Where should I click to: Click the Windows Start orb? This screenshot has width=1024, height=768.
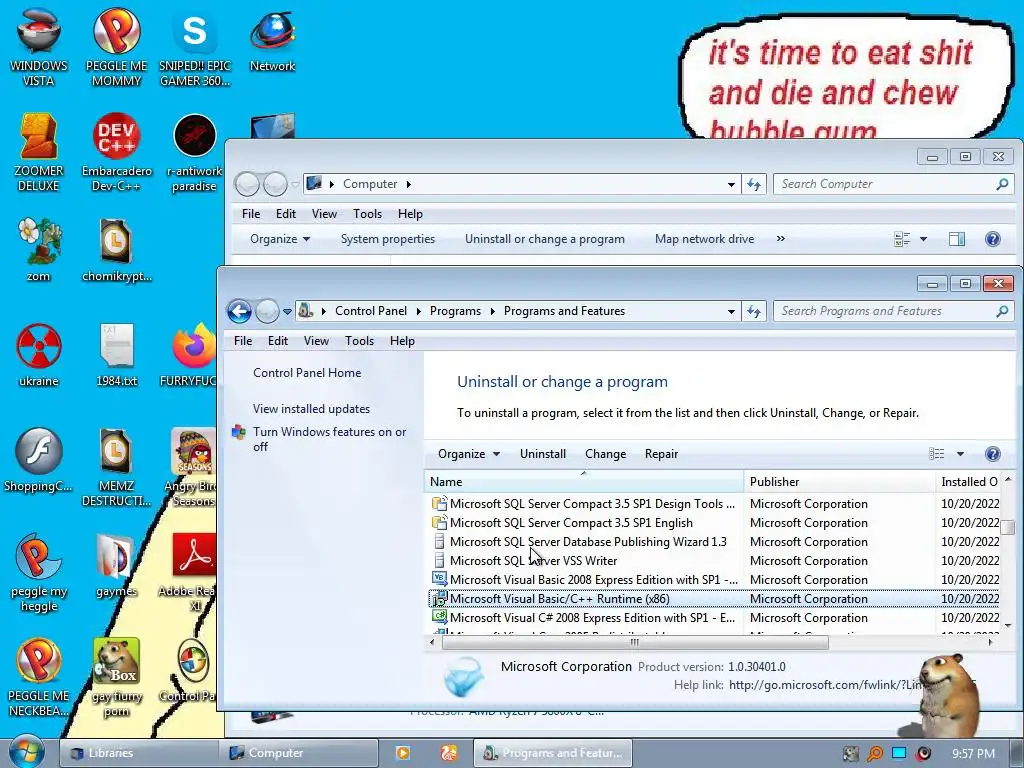[27, 752]
